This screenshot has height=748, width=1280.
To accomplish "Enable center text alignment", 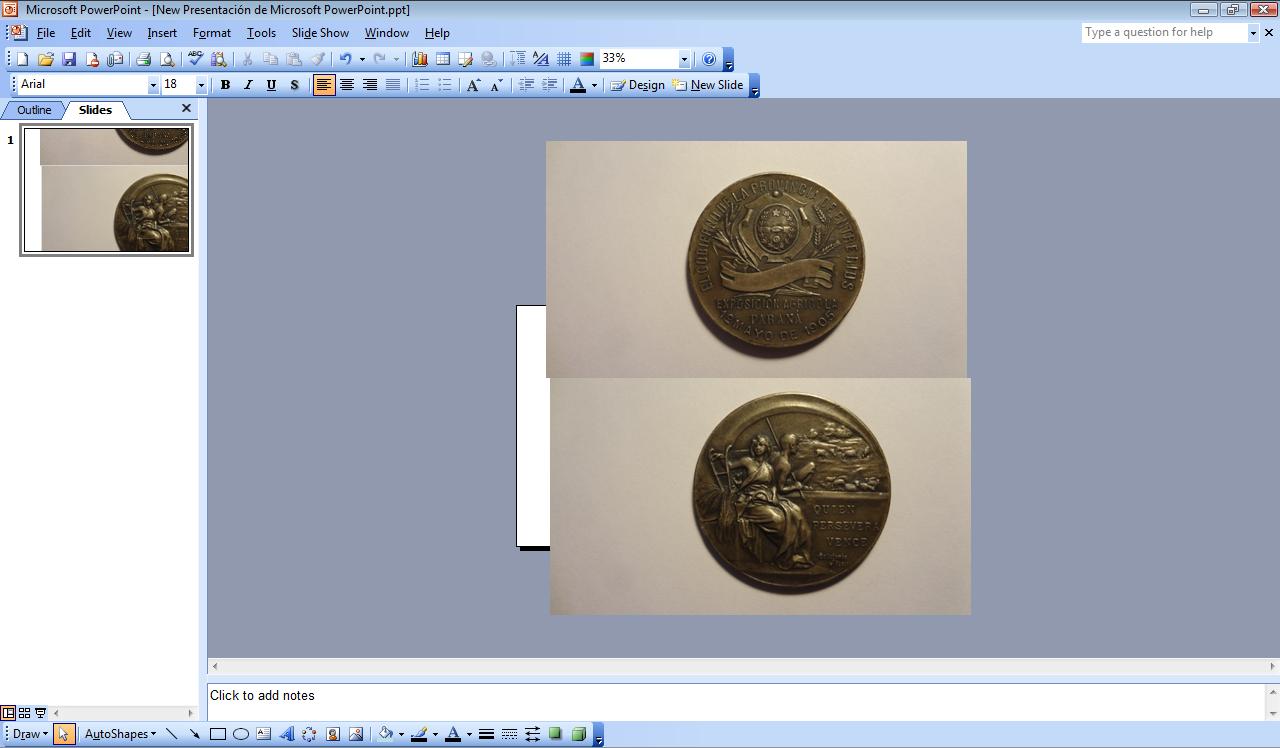I will (347, 85).
